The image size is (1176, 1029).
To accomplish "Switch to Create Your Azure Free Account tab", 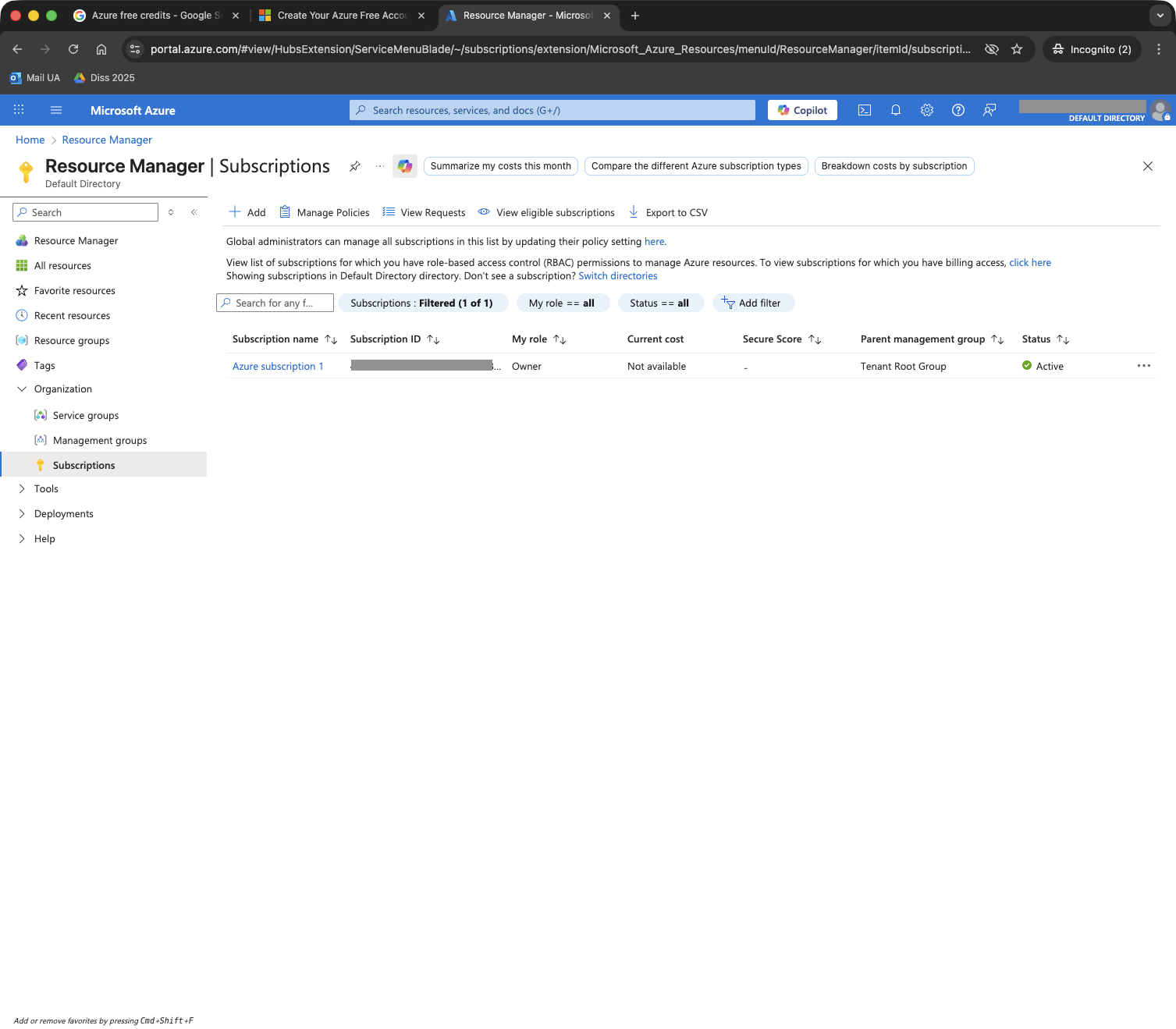I will point(342,16).
